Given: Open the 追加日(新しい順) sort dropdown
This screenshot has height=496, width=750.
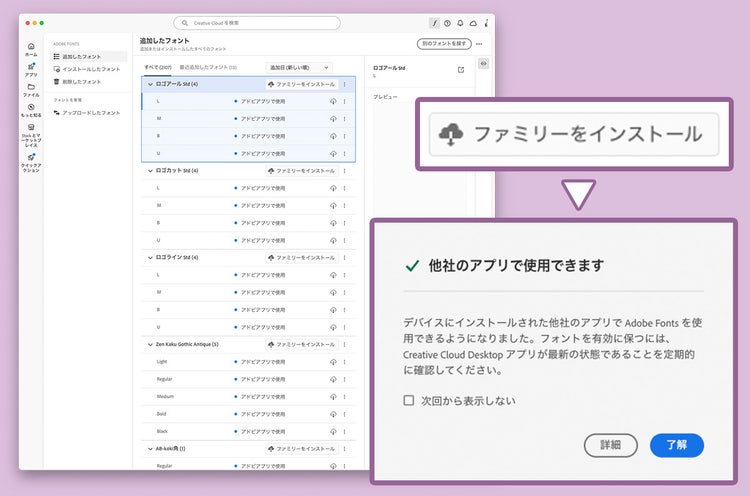Looking at the screenshot, I should (x=299, y=67).
